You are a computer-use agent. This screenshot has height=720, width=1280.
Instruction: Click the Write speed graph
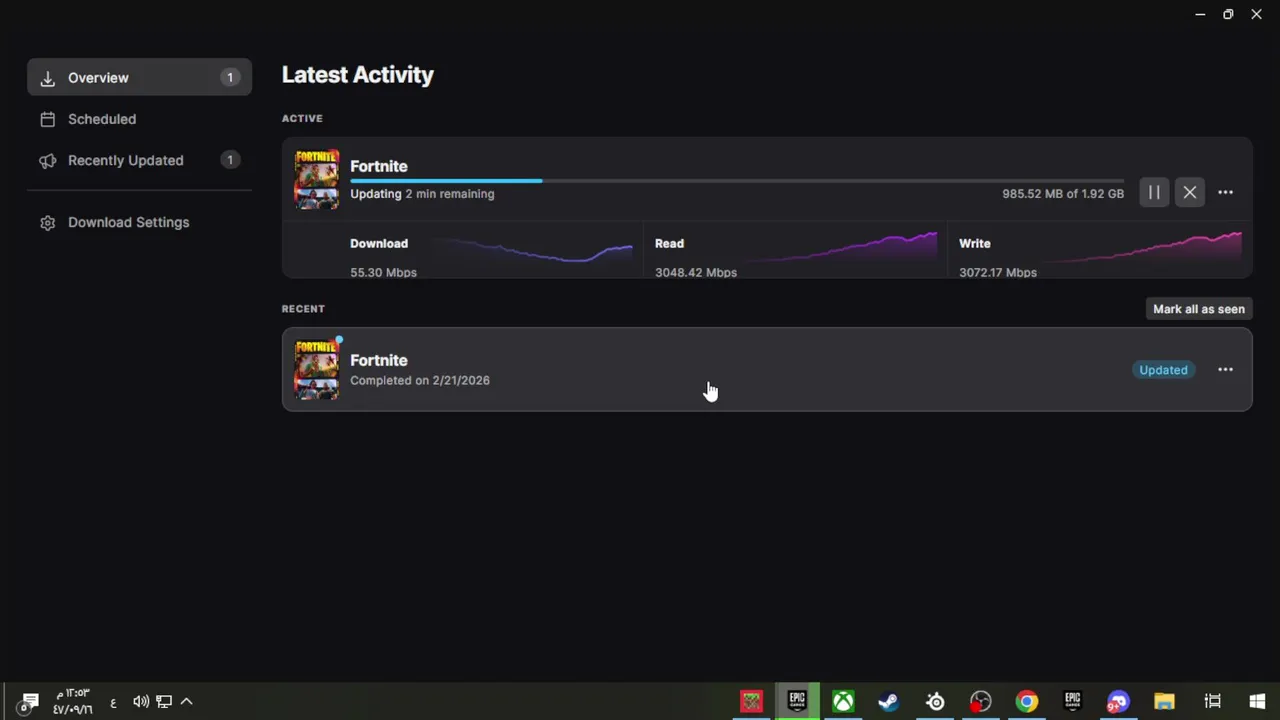point(1142,250)
